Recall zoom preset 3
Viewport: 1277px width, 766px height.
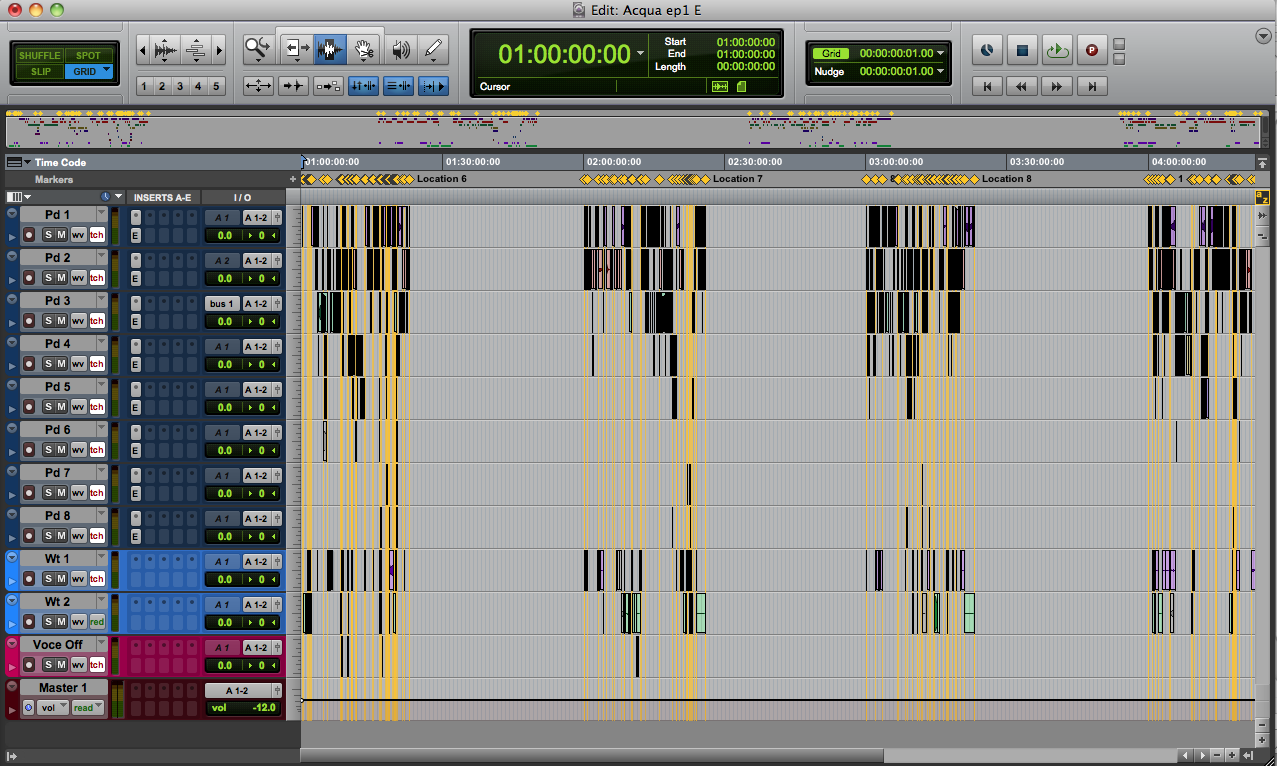(x=180, y=87)
